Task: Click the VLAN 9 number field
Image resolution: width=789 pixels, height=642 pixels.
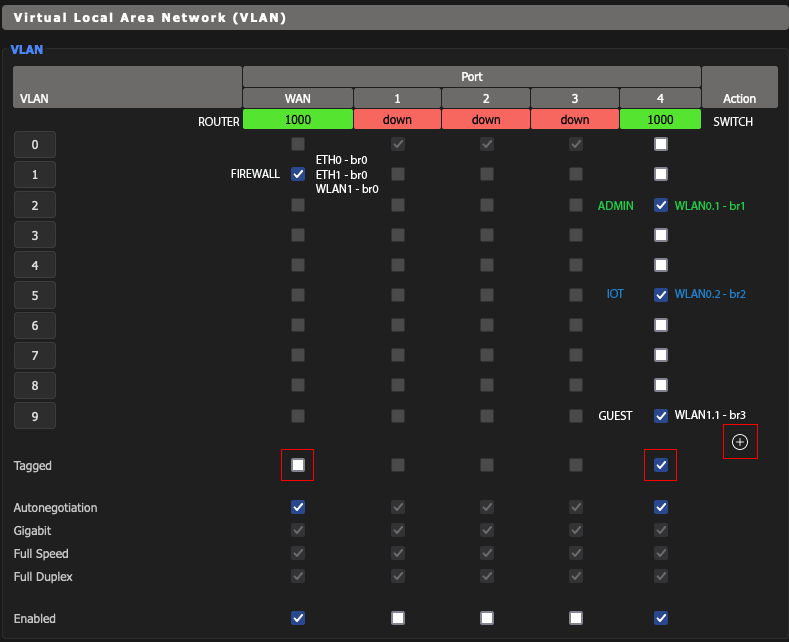Action: [35, 416]
